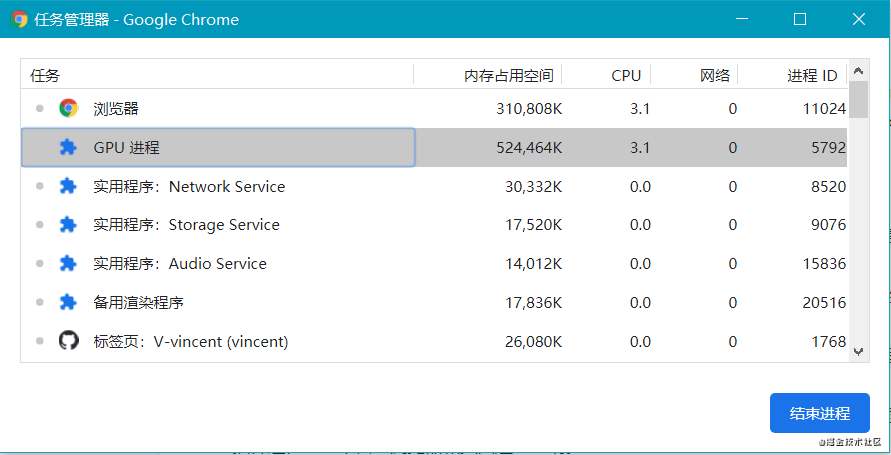The width and height of the screenshot is (891, 455).
Task: Minimize the 任务管理器 window
Action: (x=742, y=19)
